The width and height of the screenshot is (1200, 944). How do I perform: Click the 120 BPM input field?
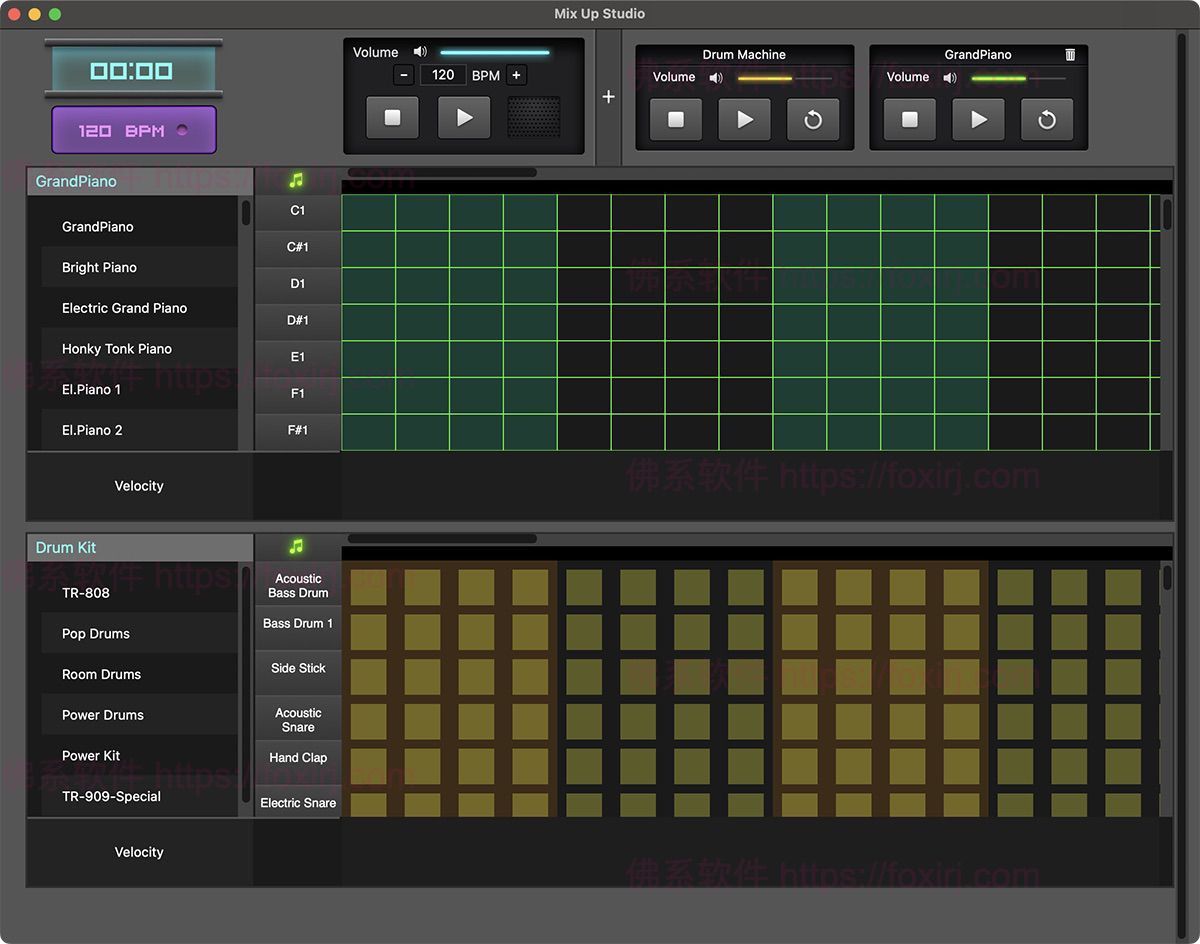pos(443,75)
